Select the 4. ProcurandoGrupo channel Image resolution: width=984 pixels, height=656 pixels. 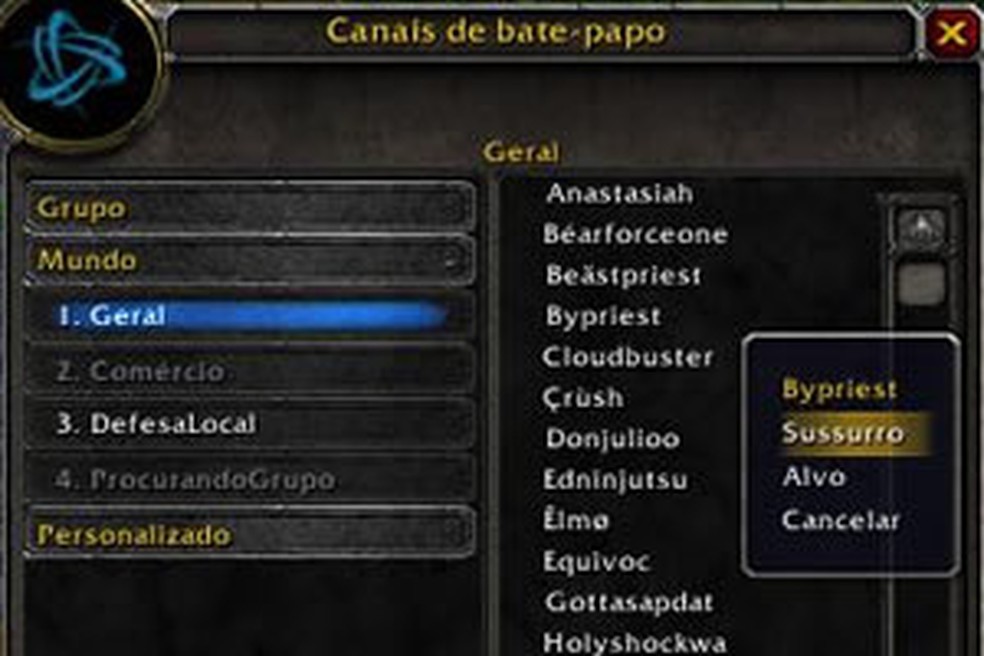click(x=250, y=479)
